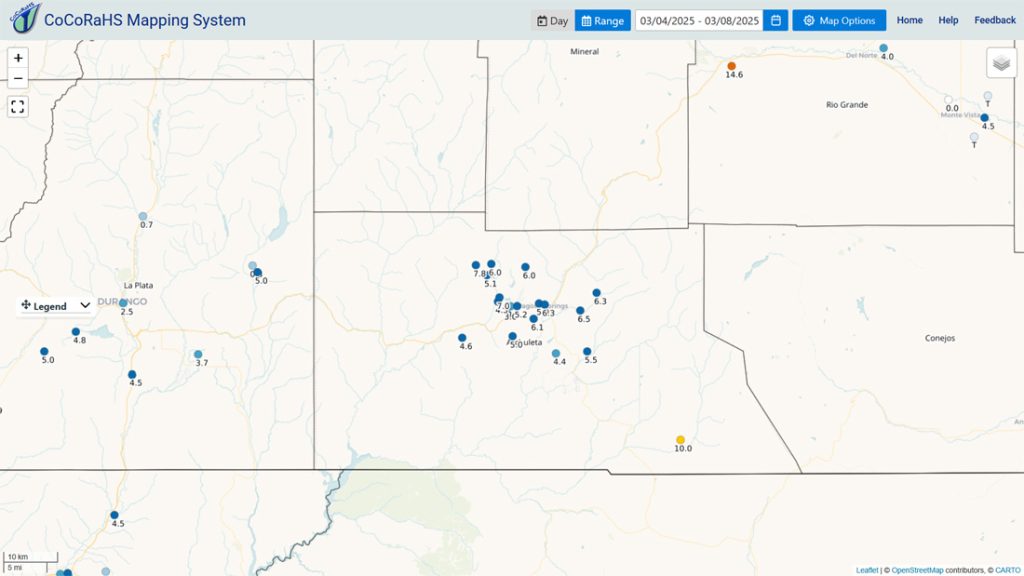Viewport: 1024px width, 576px height.
Task: Click the Conejos county label
Action: tap(940, 338)
